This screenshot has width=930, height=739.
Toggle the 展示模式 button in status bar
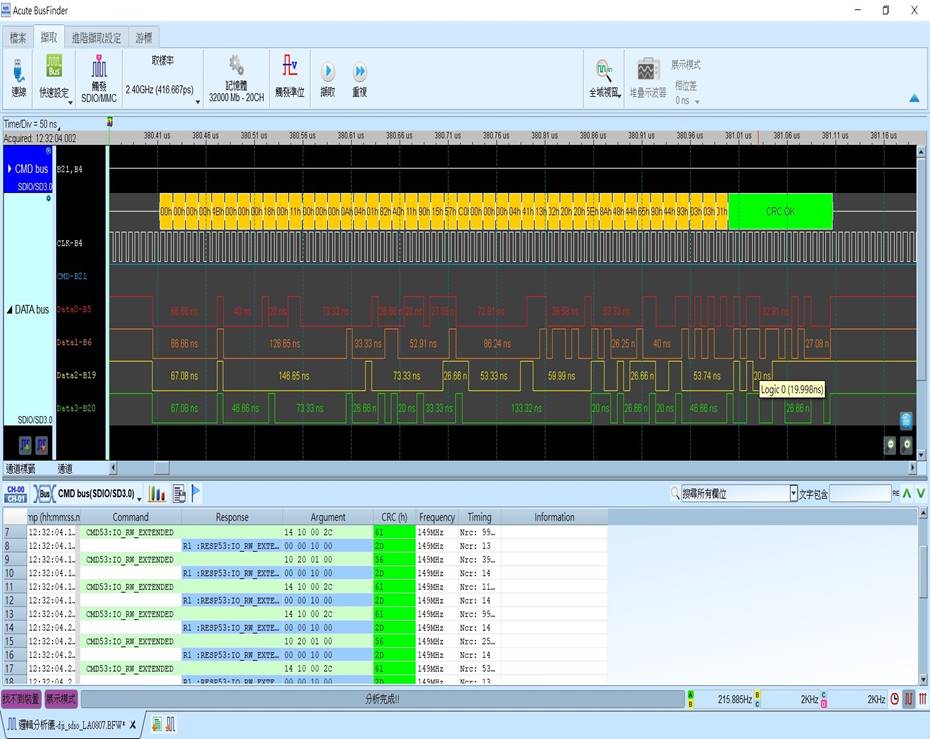click(62, 699)
